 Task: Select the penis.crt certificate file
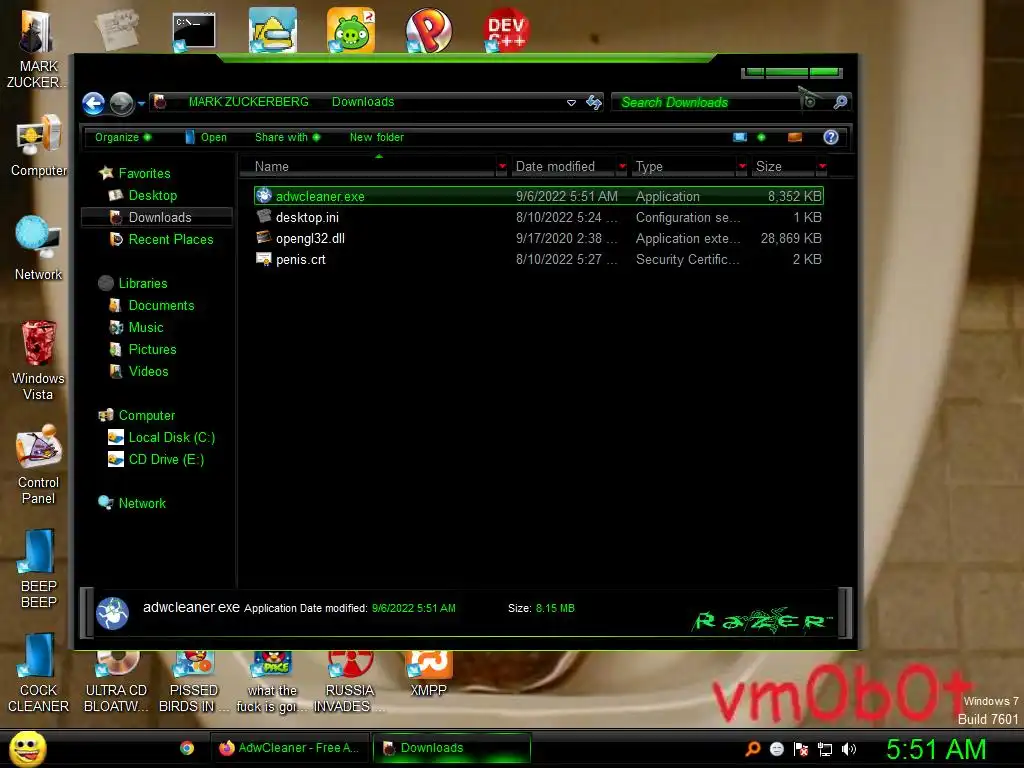539,259
